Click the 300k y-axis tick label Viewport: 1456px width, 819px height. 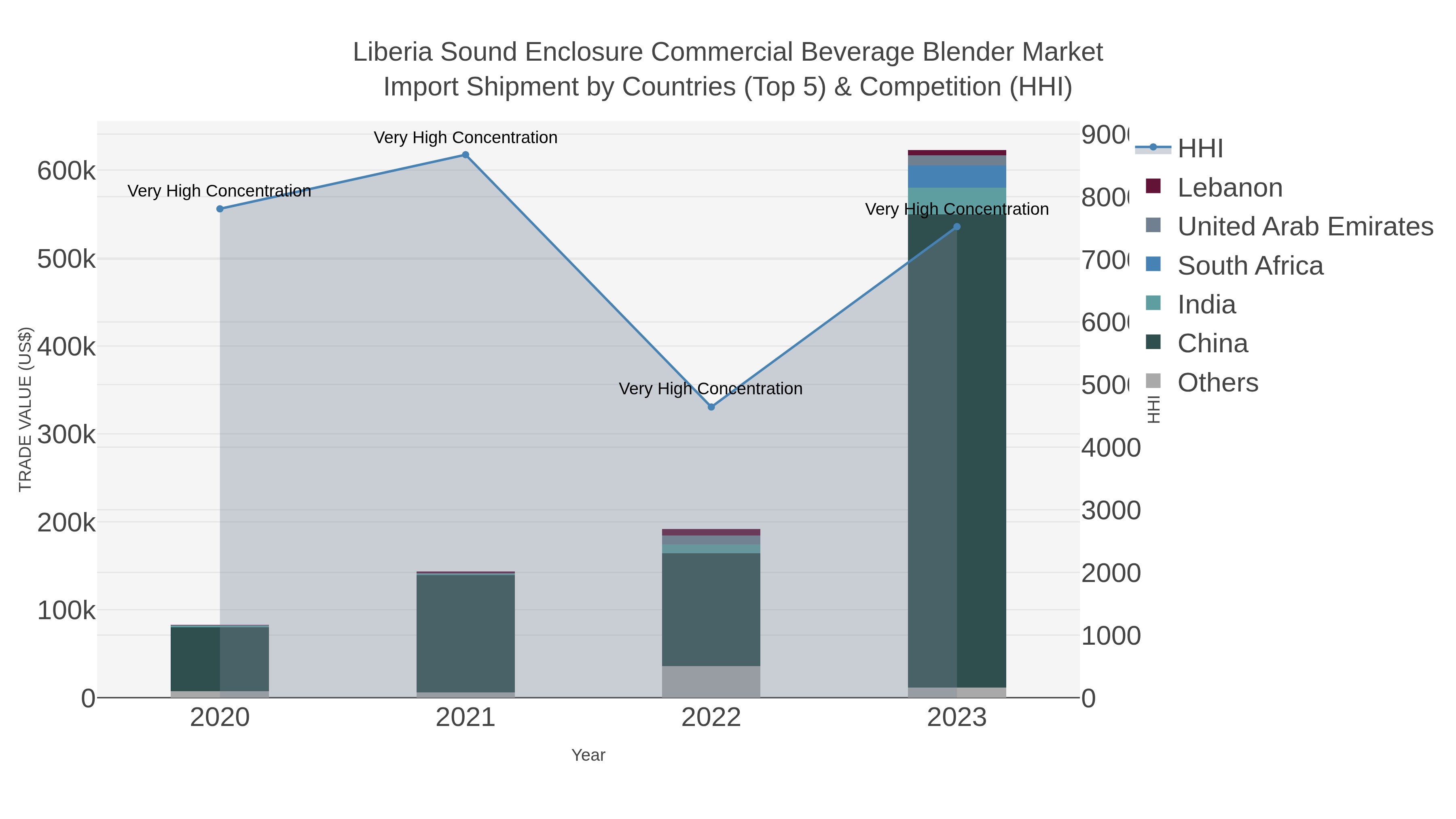66,435
